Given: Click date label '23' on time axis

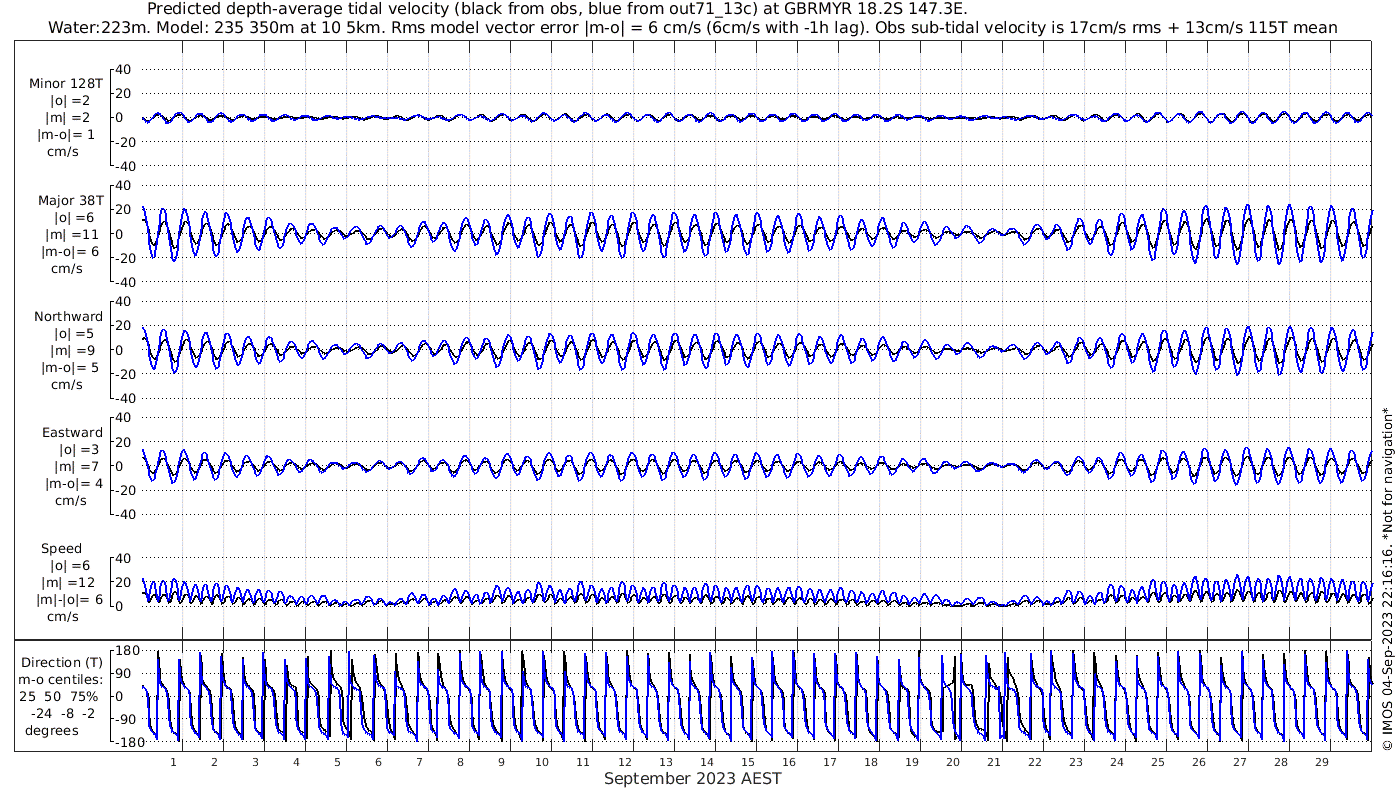Looking at the screenshot, I should click(x=1075, y=762).
